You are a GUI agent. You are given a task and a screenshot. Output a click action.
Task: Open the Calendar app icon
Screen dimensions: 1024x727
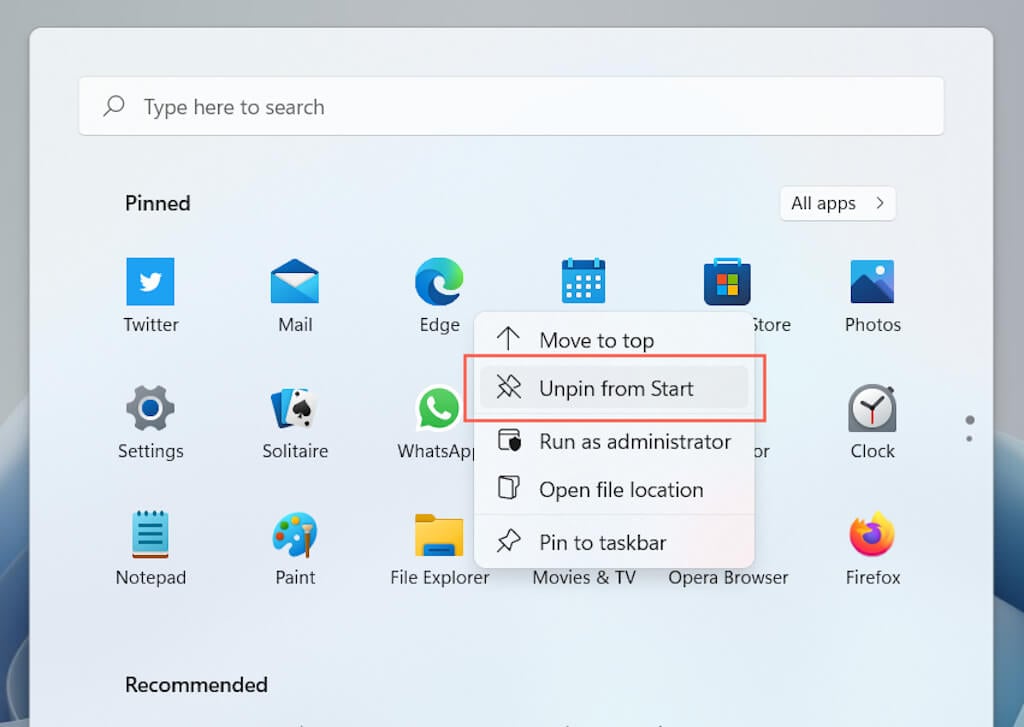583,281
